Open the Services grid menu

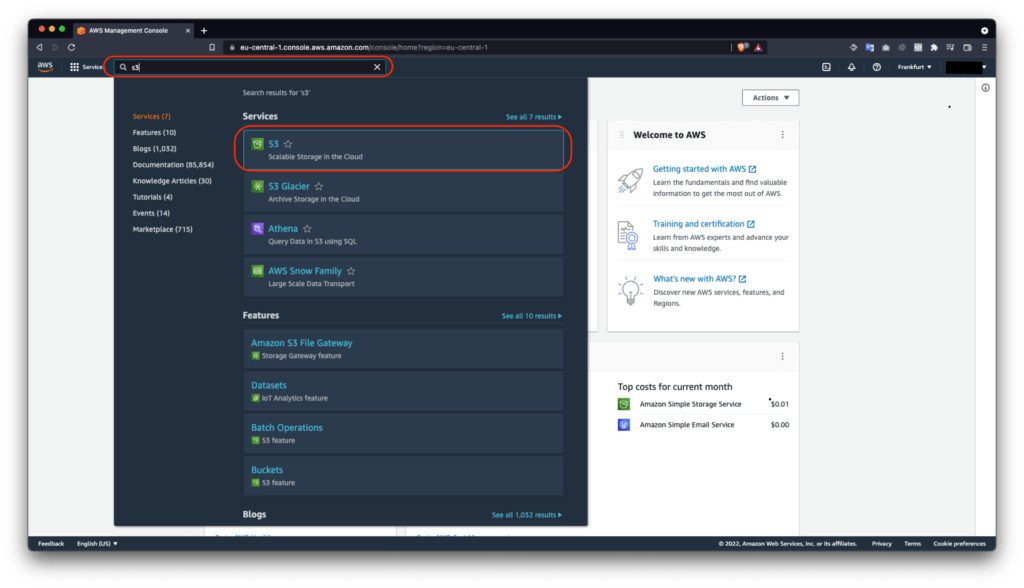pos(77,66)
